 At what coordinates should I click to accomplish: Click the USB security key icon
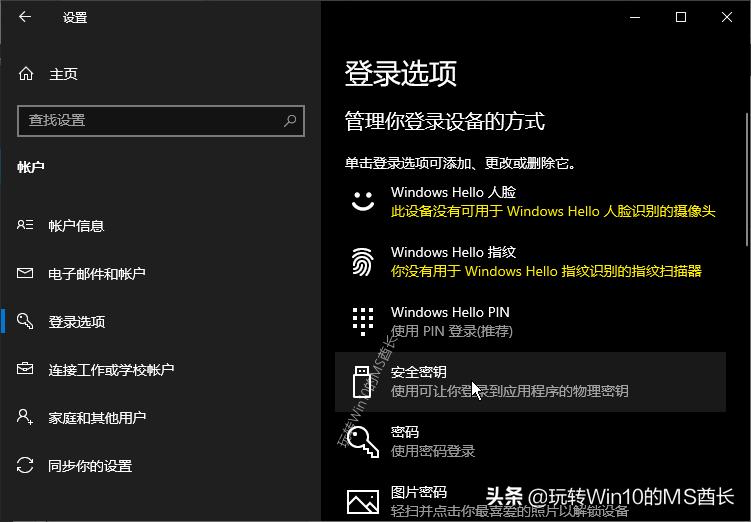[362, 382]
